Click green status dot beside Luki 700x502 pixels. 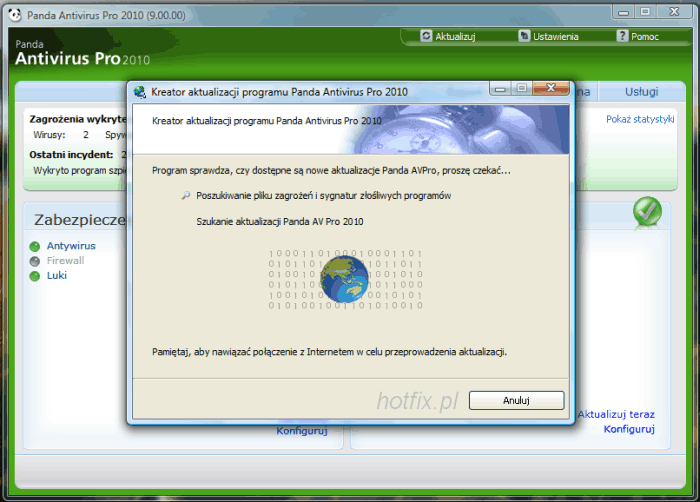click(x=35, y=276)
